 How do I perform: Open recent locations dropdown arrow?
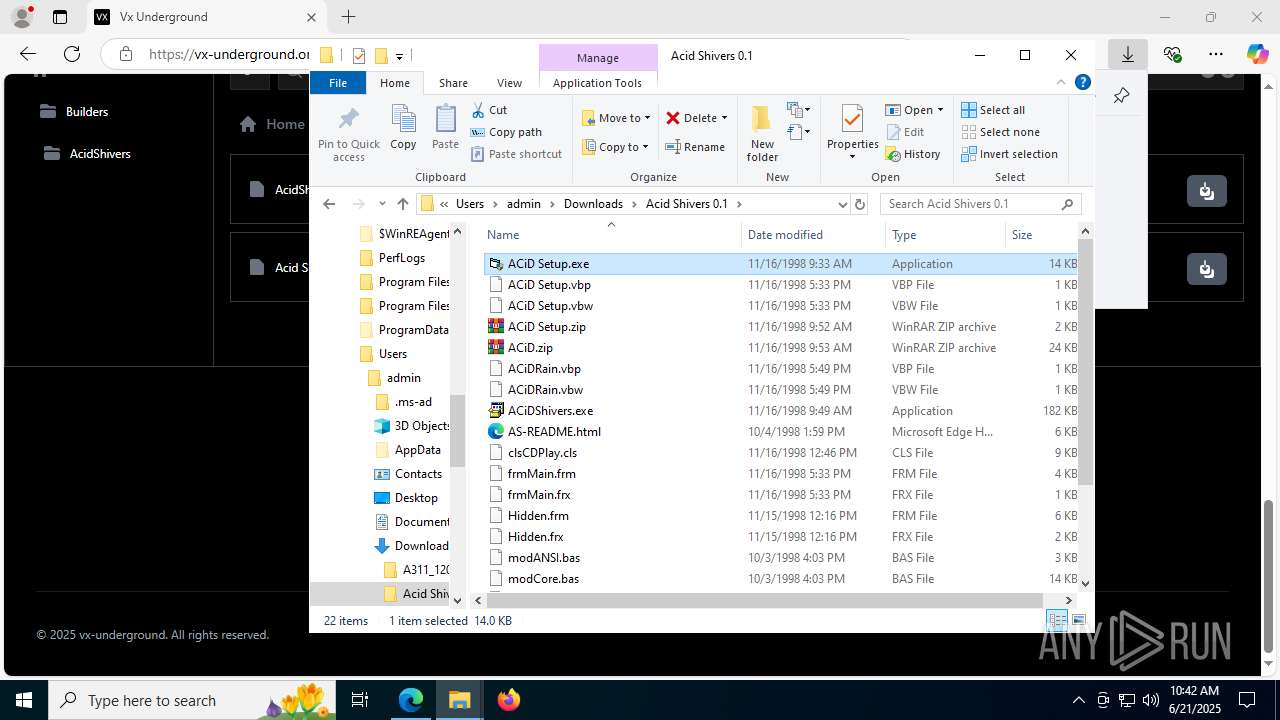point(382,204)
